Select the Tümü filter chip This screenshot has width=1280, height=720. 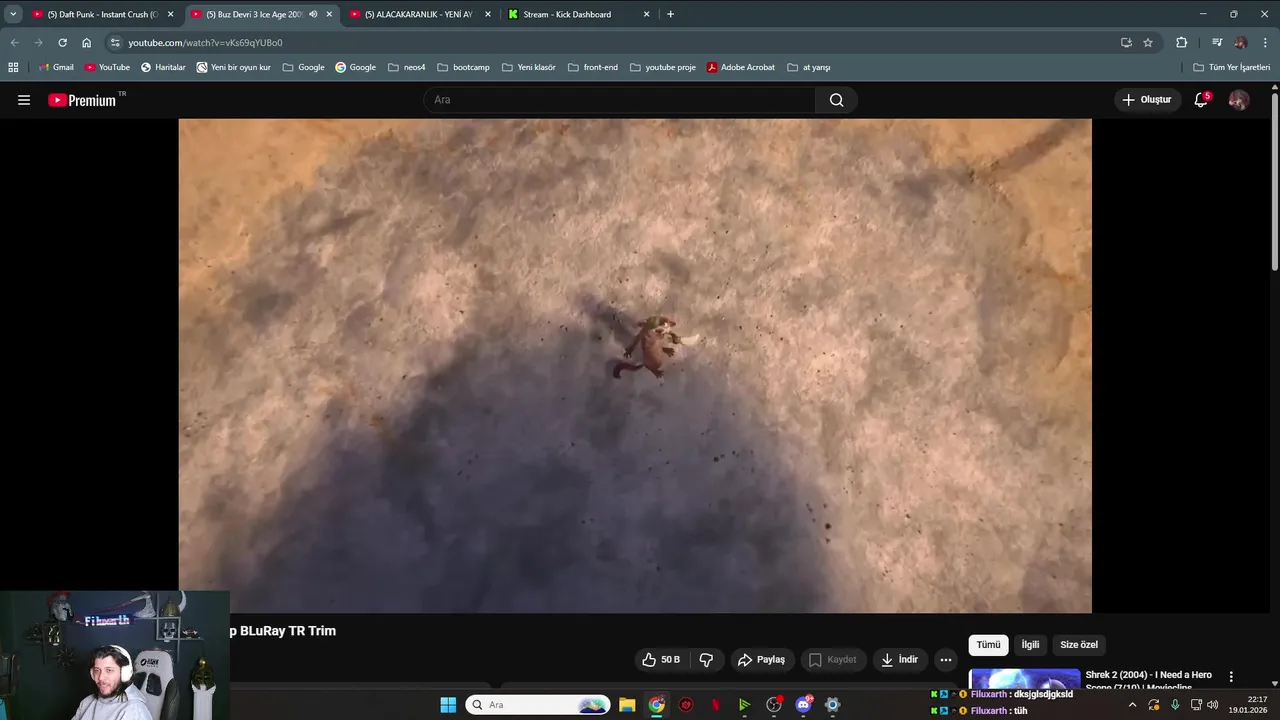988,645
